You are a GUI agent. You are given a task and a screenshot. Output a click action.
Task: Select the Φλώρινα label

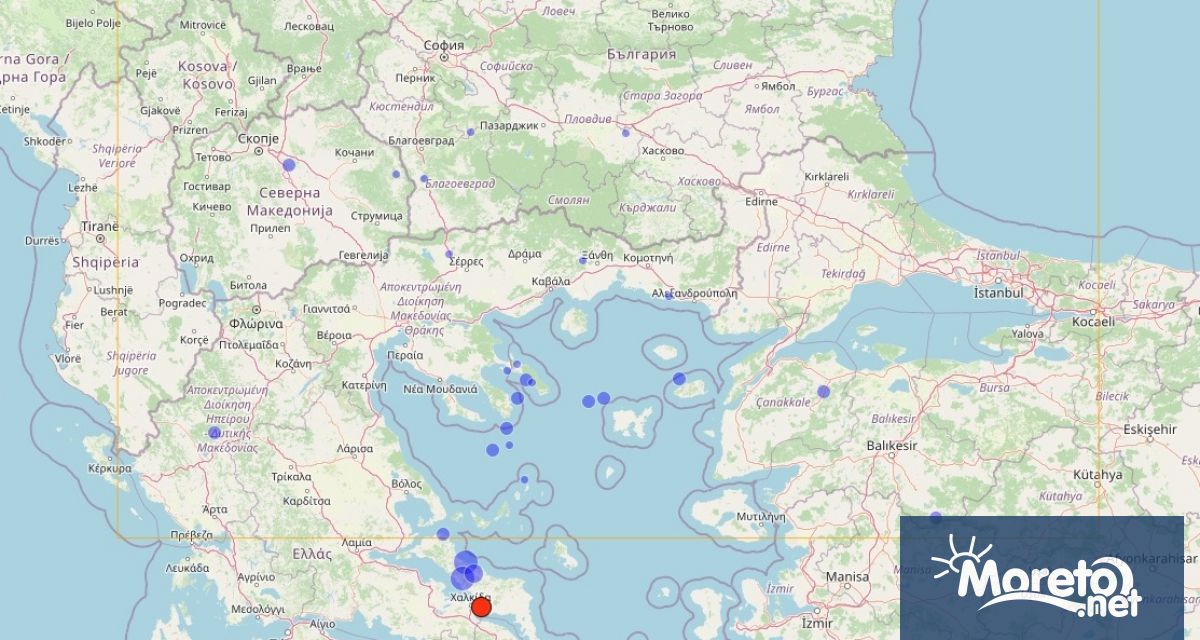coord(255,324)
